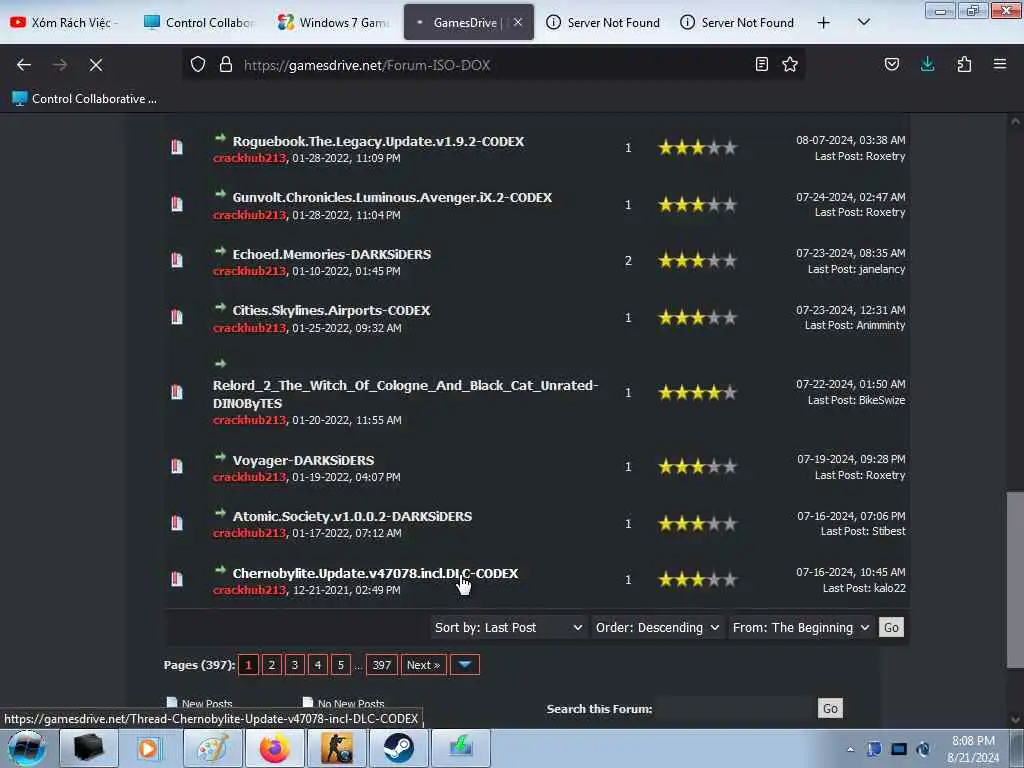Image resolution: width=1024 pixels, height=768 pixels.
Task: Click the browser back arrow
Action: [x=24, y=65]
